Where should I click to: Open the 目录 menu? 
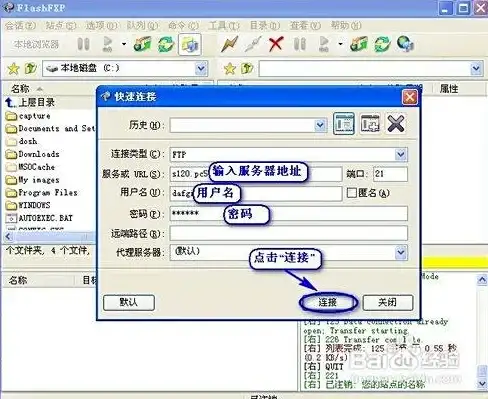[x=265, y=25]
